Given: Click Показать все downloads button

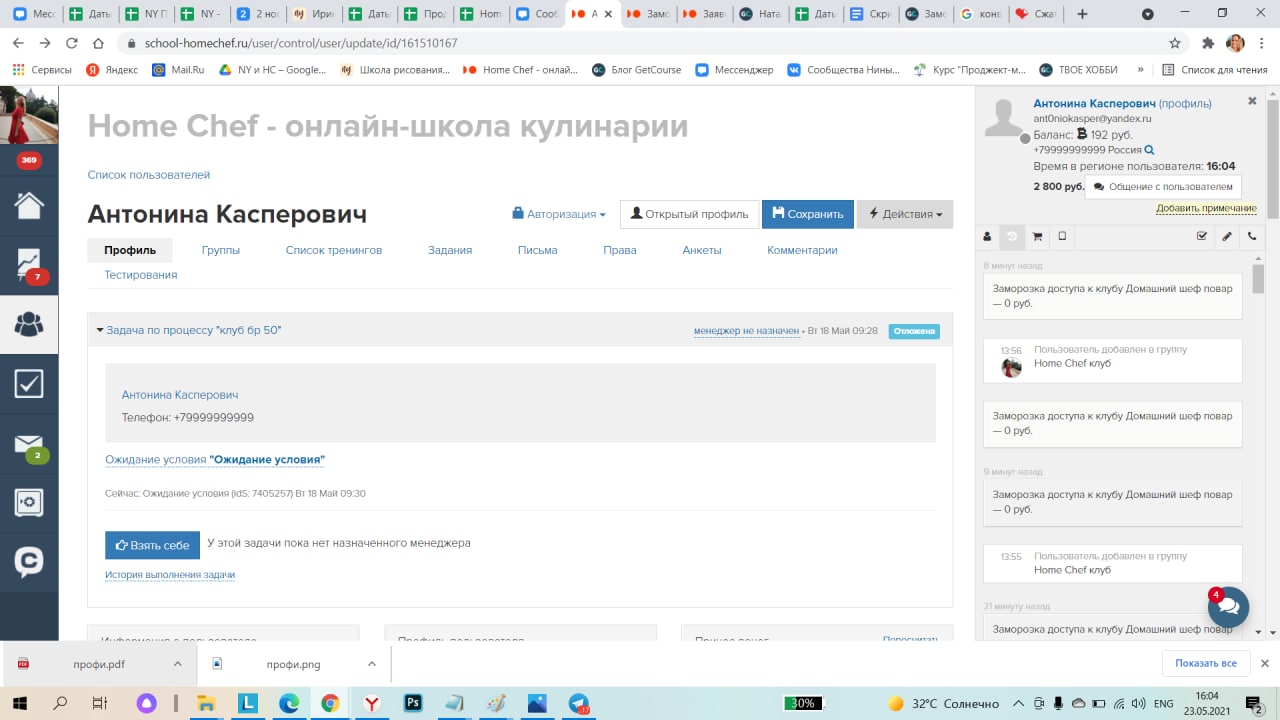Looking at the screenshot, I should pos(1206,663).
